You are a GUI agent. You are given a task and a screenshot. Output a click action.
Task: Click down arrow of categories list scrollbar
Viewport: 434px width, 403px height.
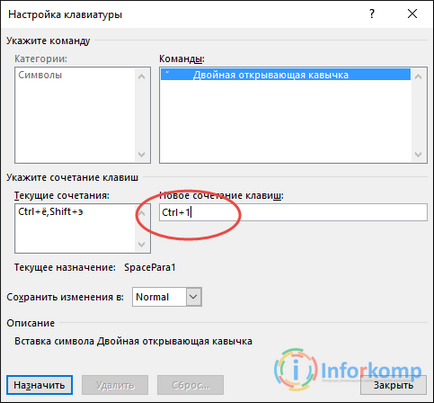pyautogui.click(x=142, y=155)
